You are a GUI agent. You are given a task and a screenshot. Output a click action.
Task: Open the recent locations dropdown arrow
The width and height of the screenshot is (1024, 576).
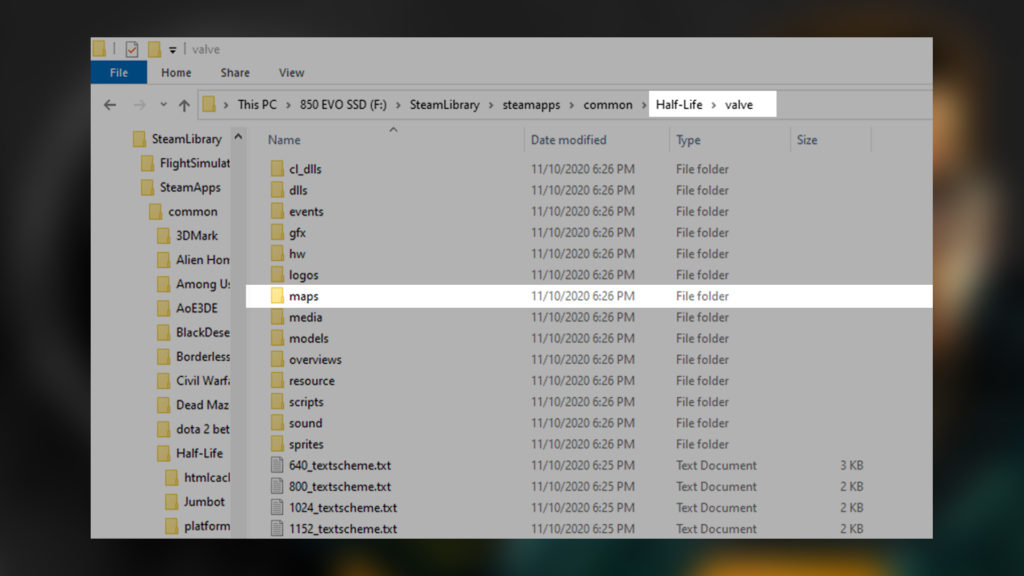(163, 104)
